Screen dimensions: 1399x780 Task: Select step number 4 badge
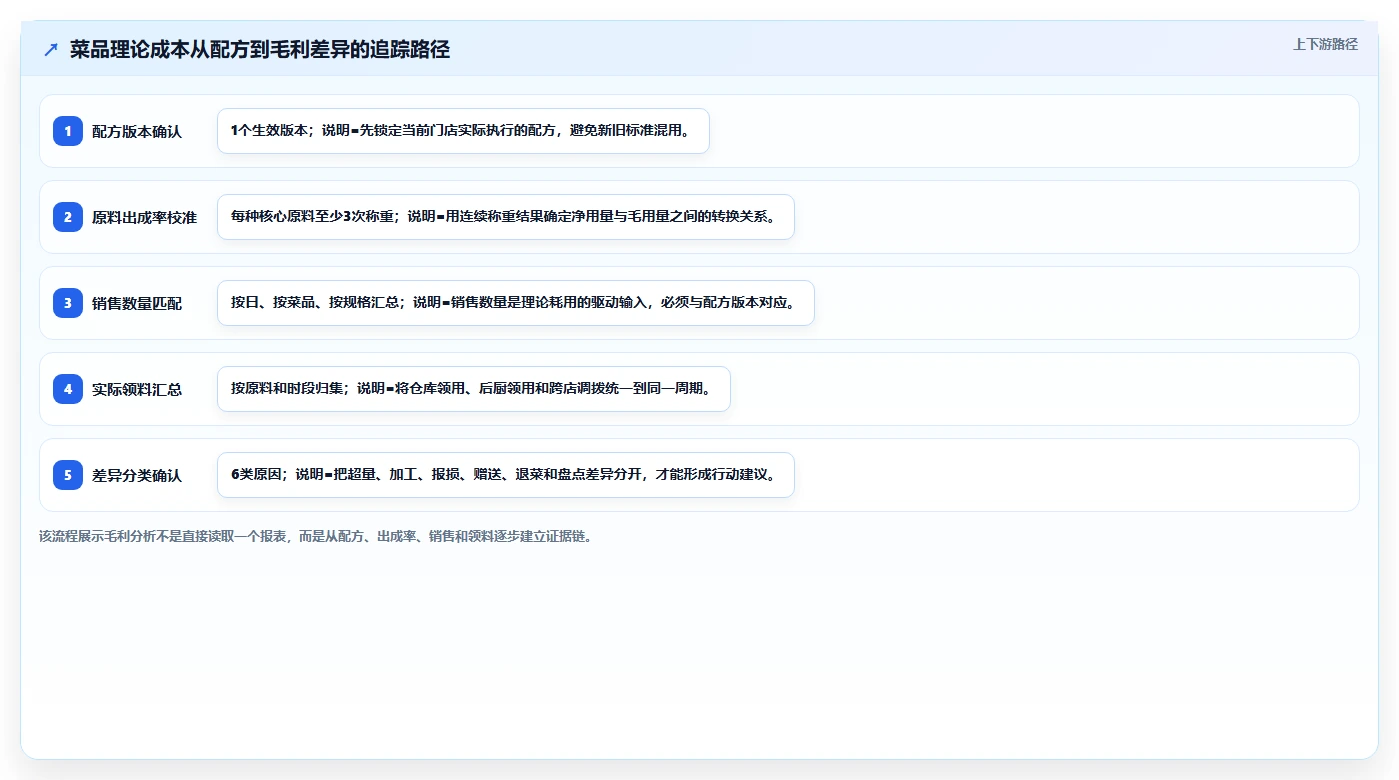click(68, 389)
